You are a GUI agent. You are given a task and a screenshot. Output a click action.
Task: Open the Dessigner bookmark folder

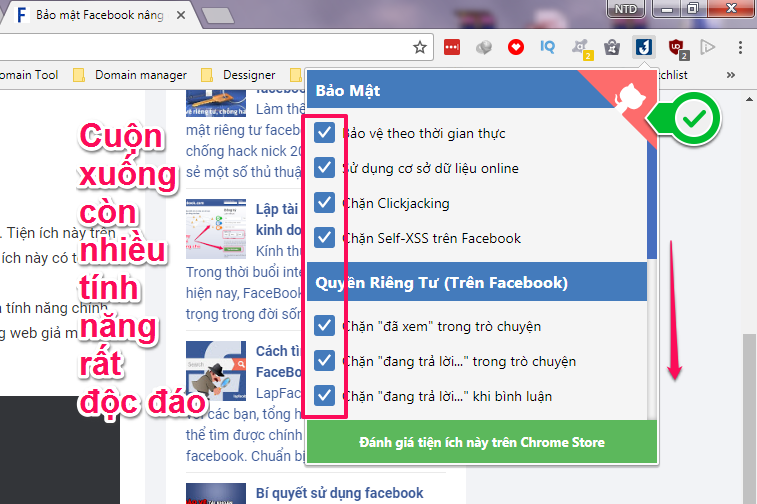tap(238, 75)
